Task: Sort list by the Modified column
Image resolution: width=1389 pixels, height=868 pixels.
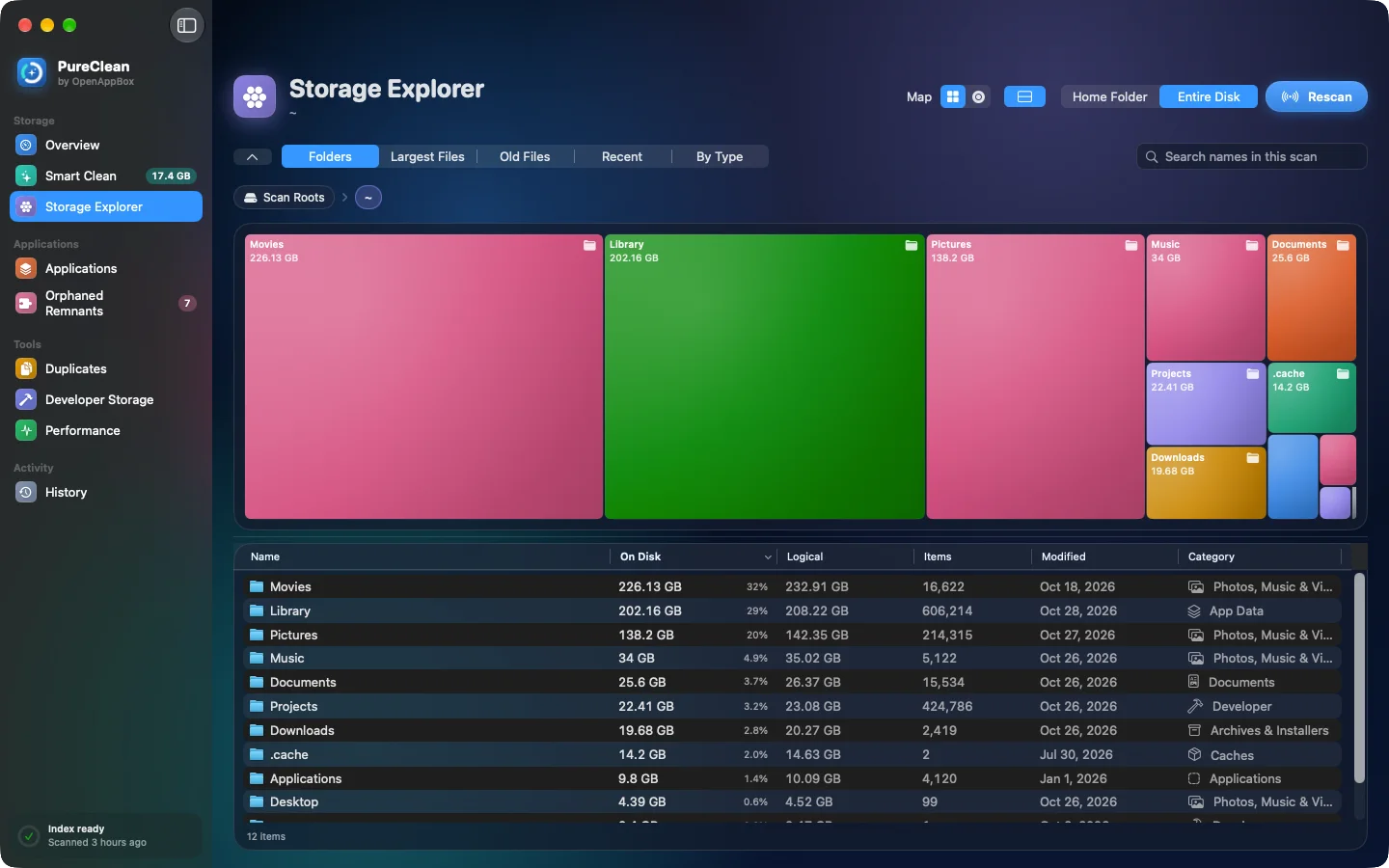Action: (1063, 556)
